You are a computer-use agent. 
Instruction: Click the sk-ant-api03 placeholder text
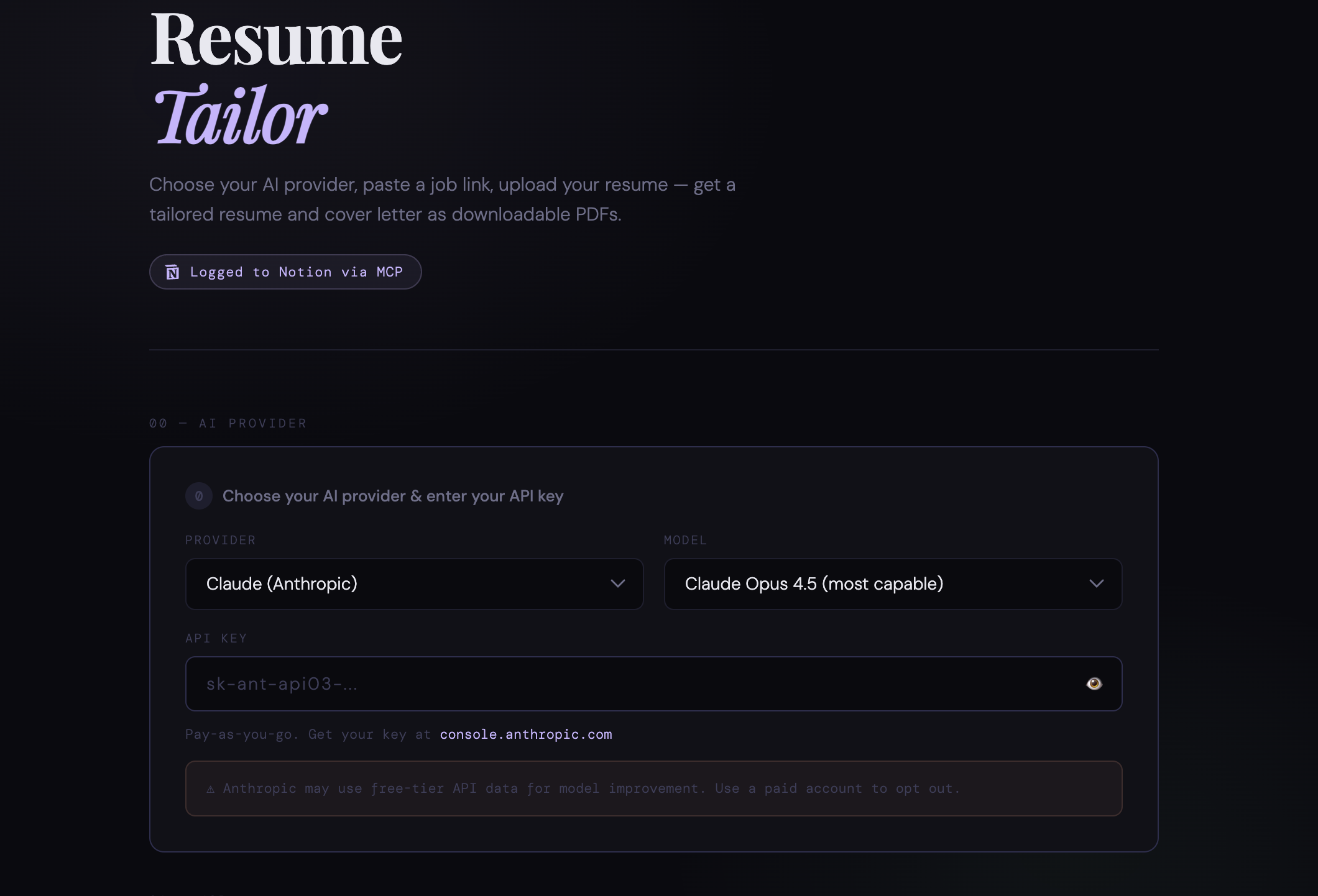click(x=283, y=683)
